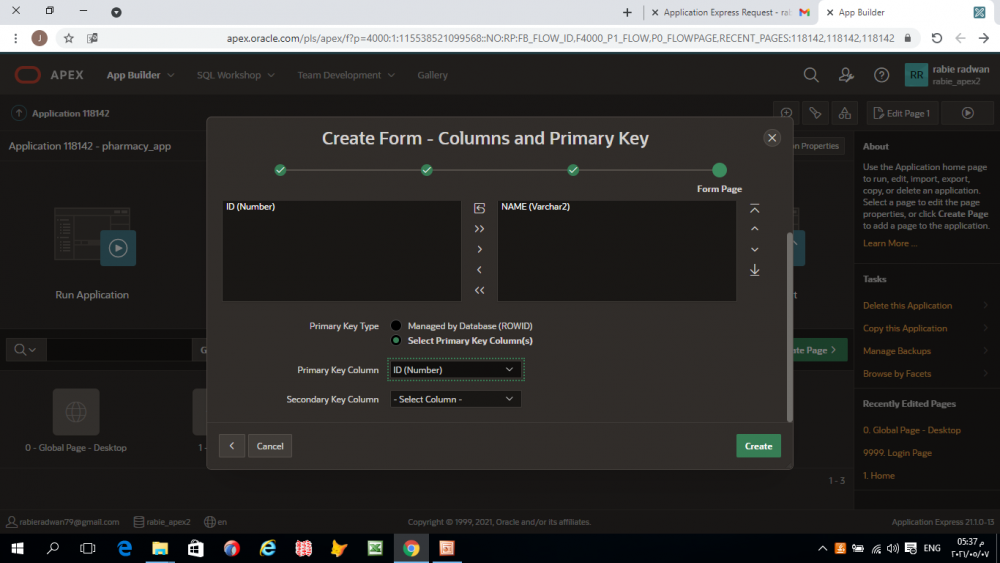Screen dimensions: 1000x563
Task: Move NAME column to top
Action: coord(754,208)
